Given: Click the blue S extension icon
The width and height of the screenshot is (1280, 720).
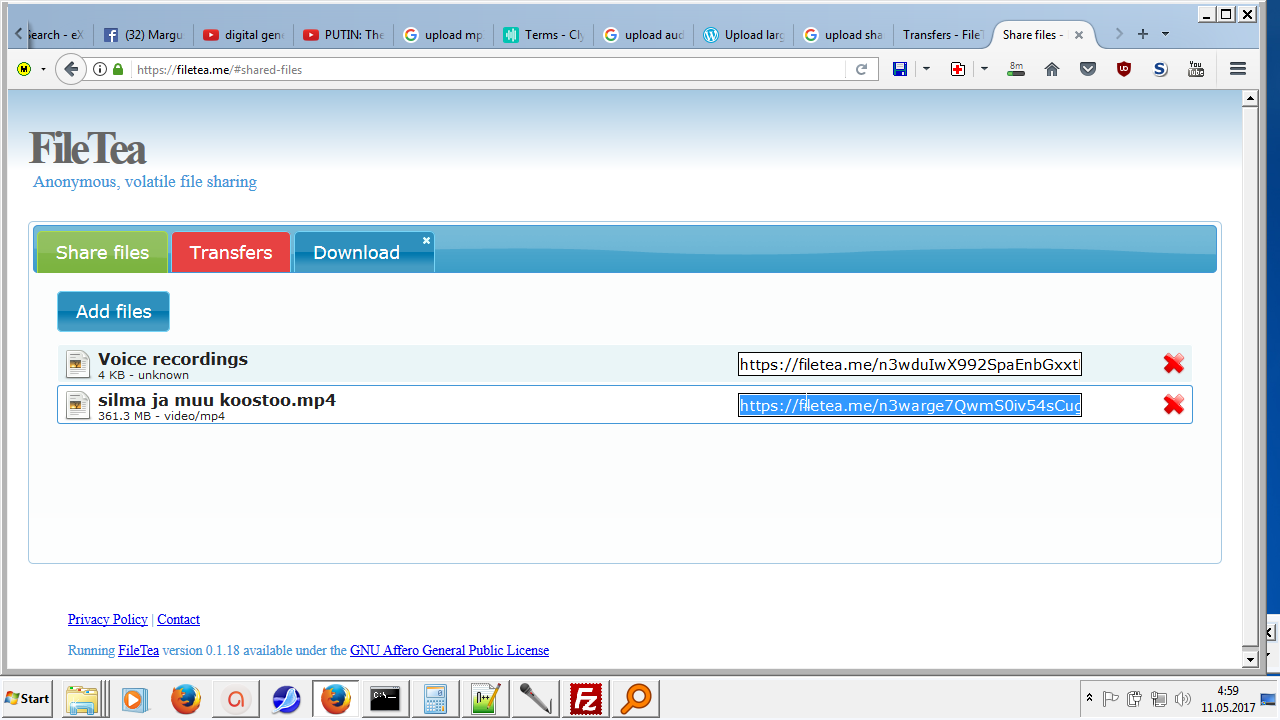Looking at the screenshot, I should coord(1160,69).
